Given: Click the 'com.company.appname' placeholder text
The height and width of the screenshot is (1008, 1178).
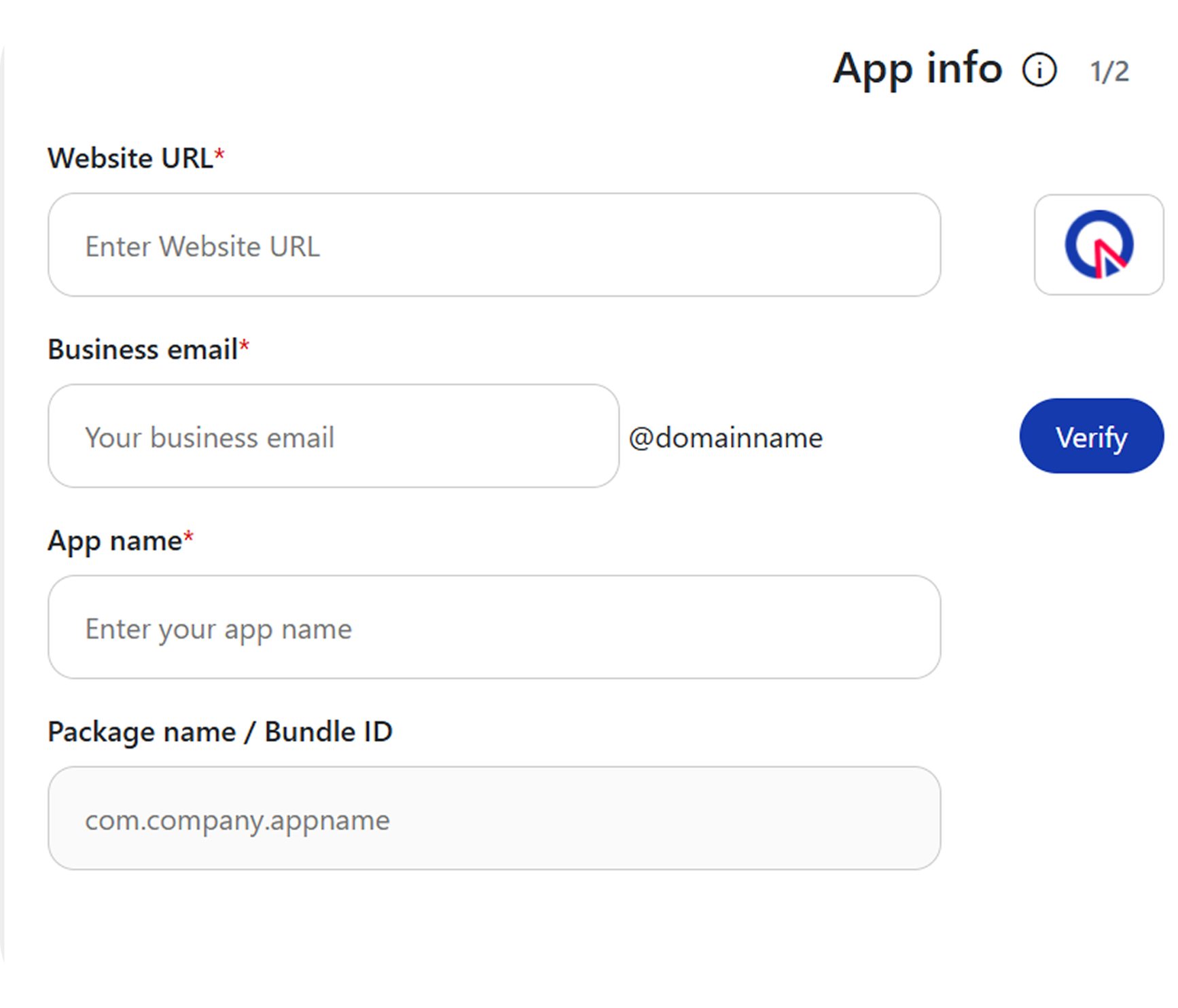Looking at the screenshot, I should click(237, 821).
